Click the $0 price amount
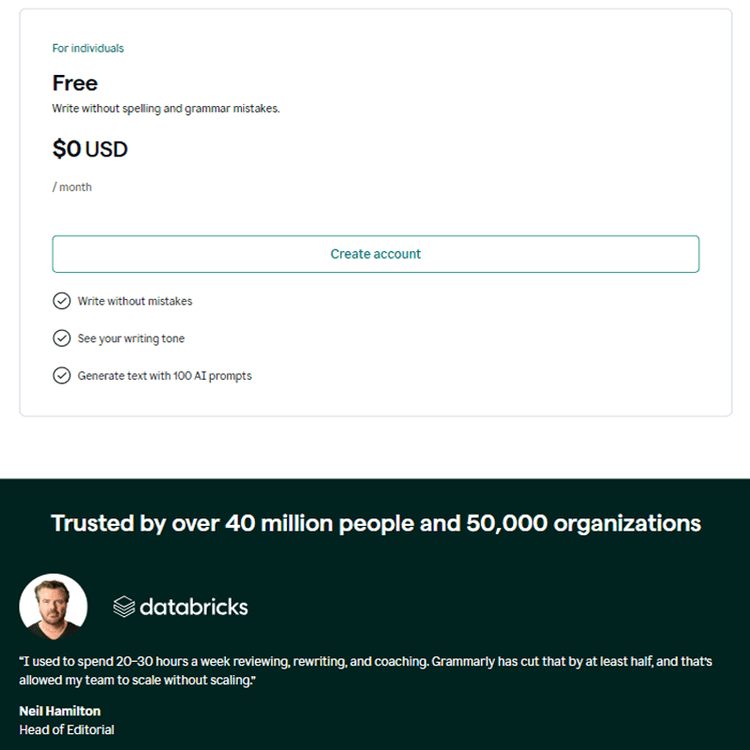The image size is (750, 750). point(66,150)
